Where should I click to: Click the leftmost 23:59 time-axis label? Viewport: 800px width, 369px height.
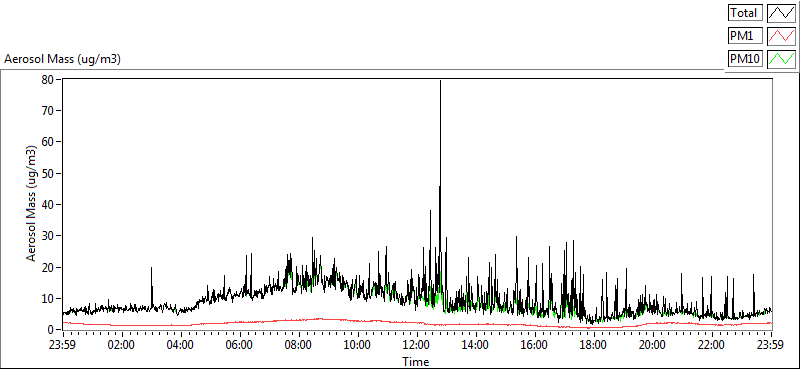coord(62,345)
